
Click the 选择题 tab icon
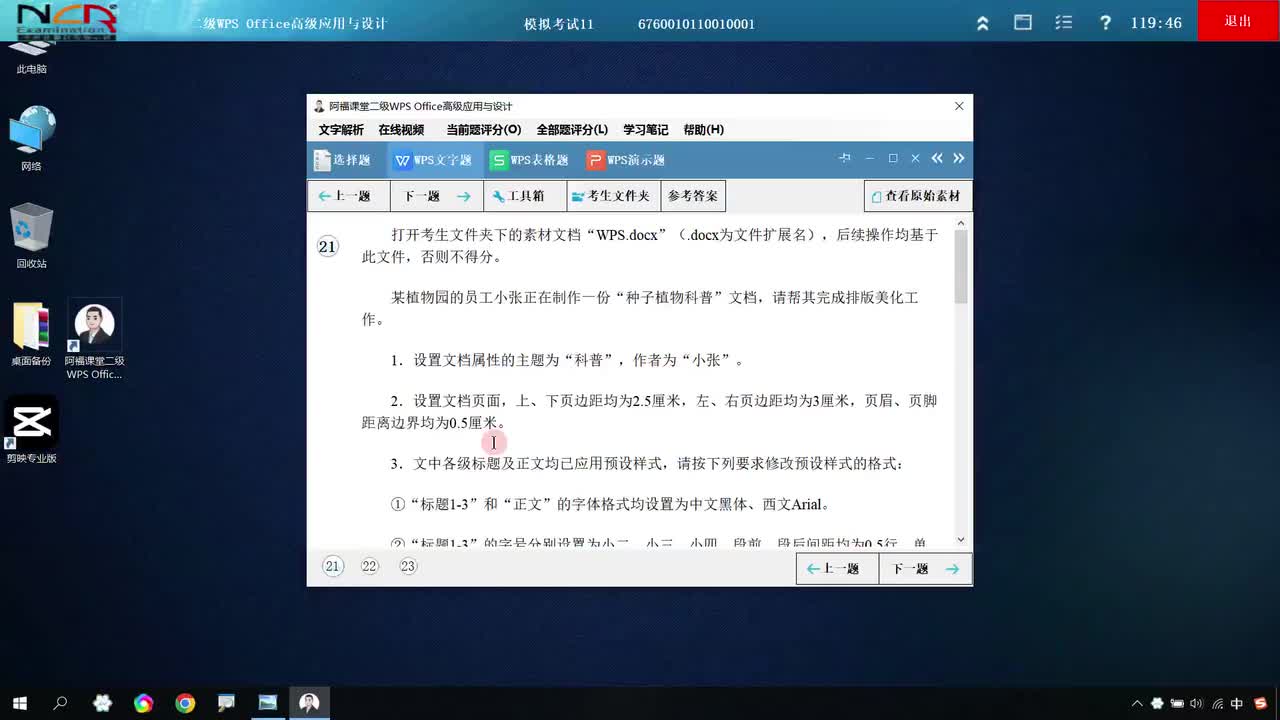(322, 160)
